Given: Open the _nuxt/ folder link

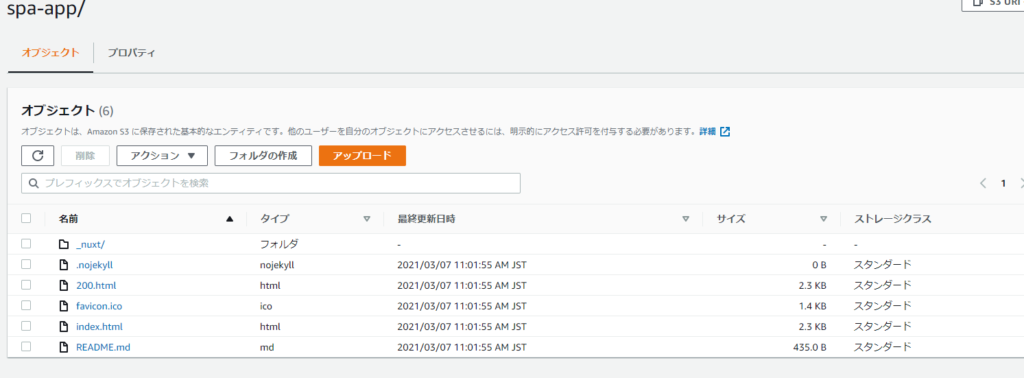Looking at the screenshot, I should pyautogui.click(x=91, y=244).
